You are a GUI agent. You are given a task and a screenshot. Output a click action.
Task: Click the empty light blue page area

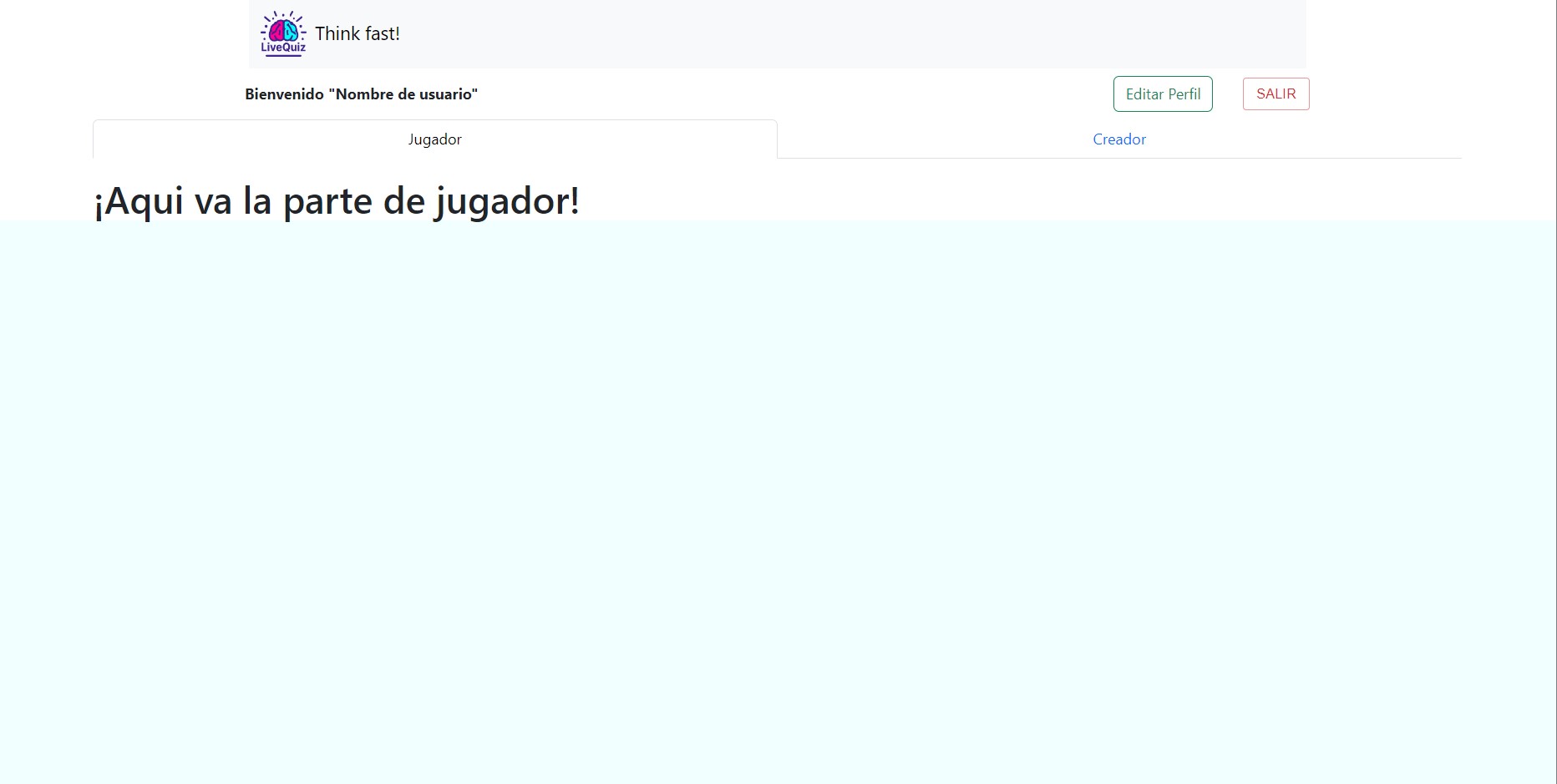[777, 501]
